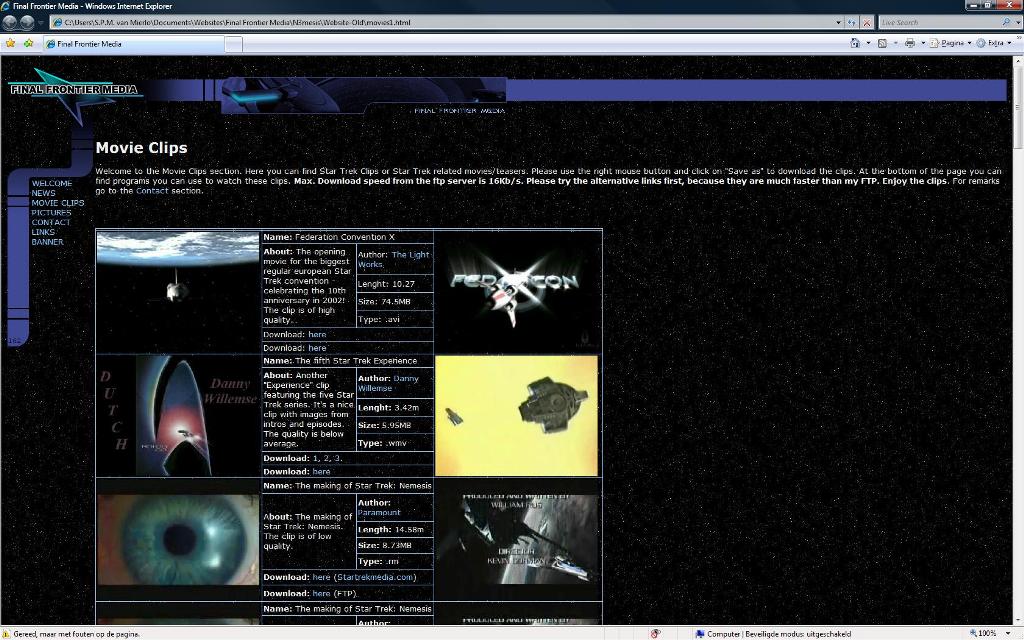The width and height of the screenshot is (1024, 640).
Task: Click The Light Works author link
Action: coord(394,260)
